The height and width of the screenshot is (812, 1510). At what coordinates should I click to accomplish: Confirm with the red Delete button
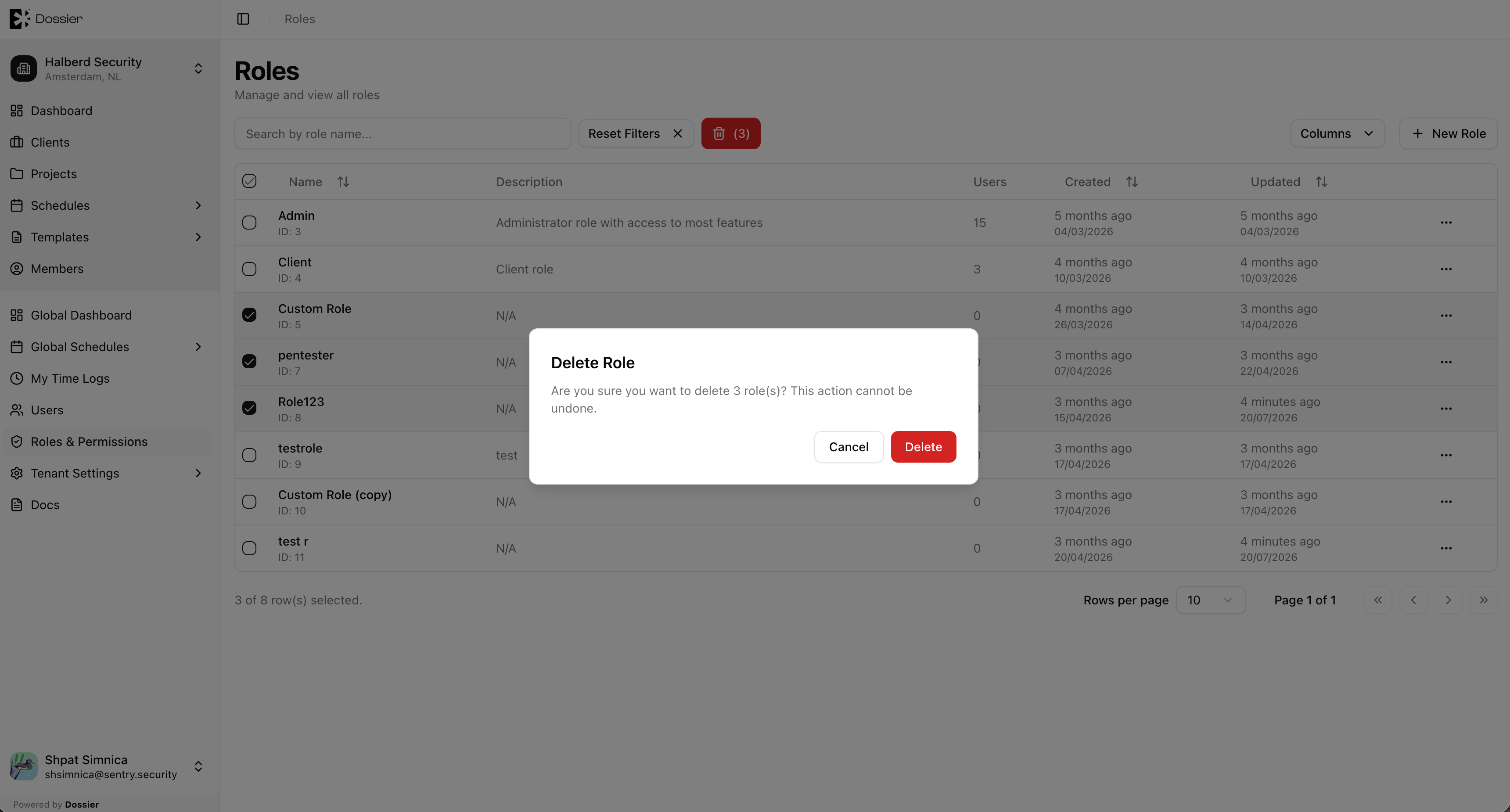[x=923, y=447]
